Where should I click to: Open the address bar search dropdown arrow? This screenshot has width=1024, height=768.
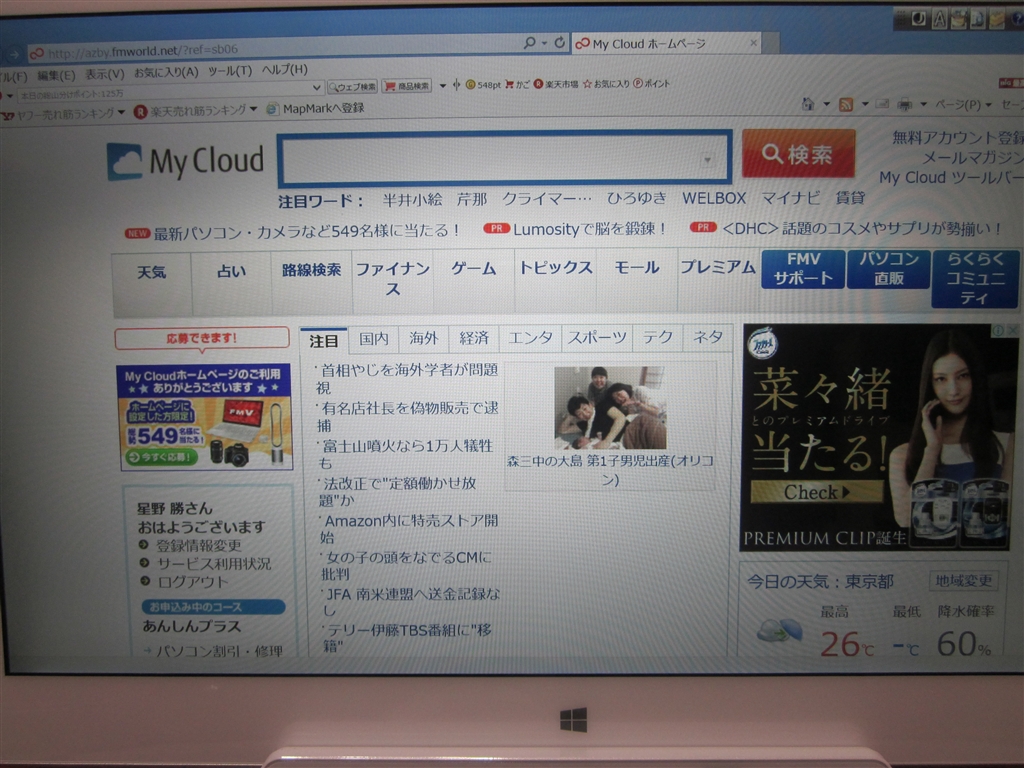click(544, 43)
